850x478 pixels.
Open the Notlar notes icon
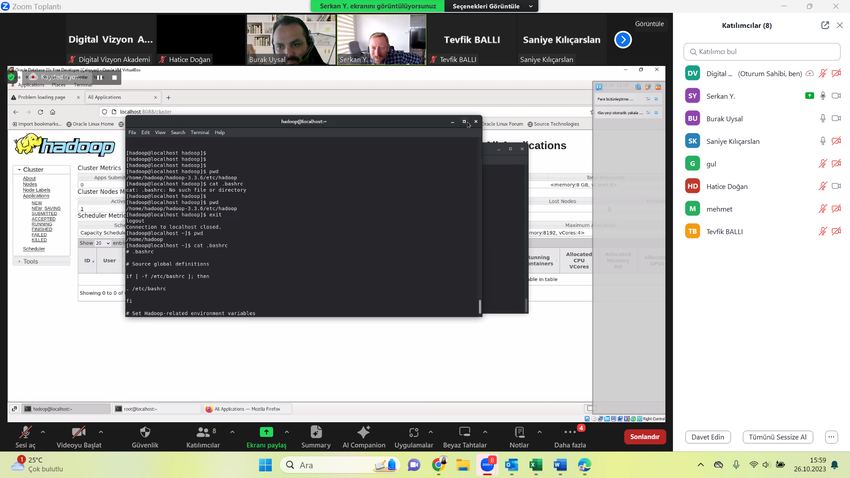point(519,432)
